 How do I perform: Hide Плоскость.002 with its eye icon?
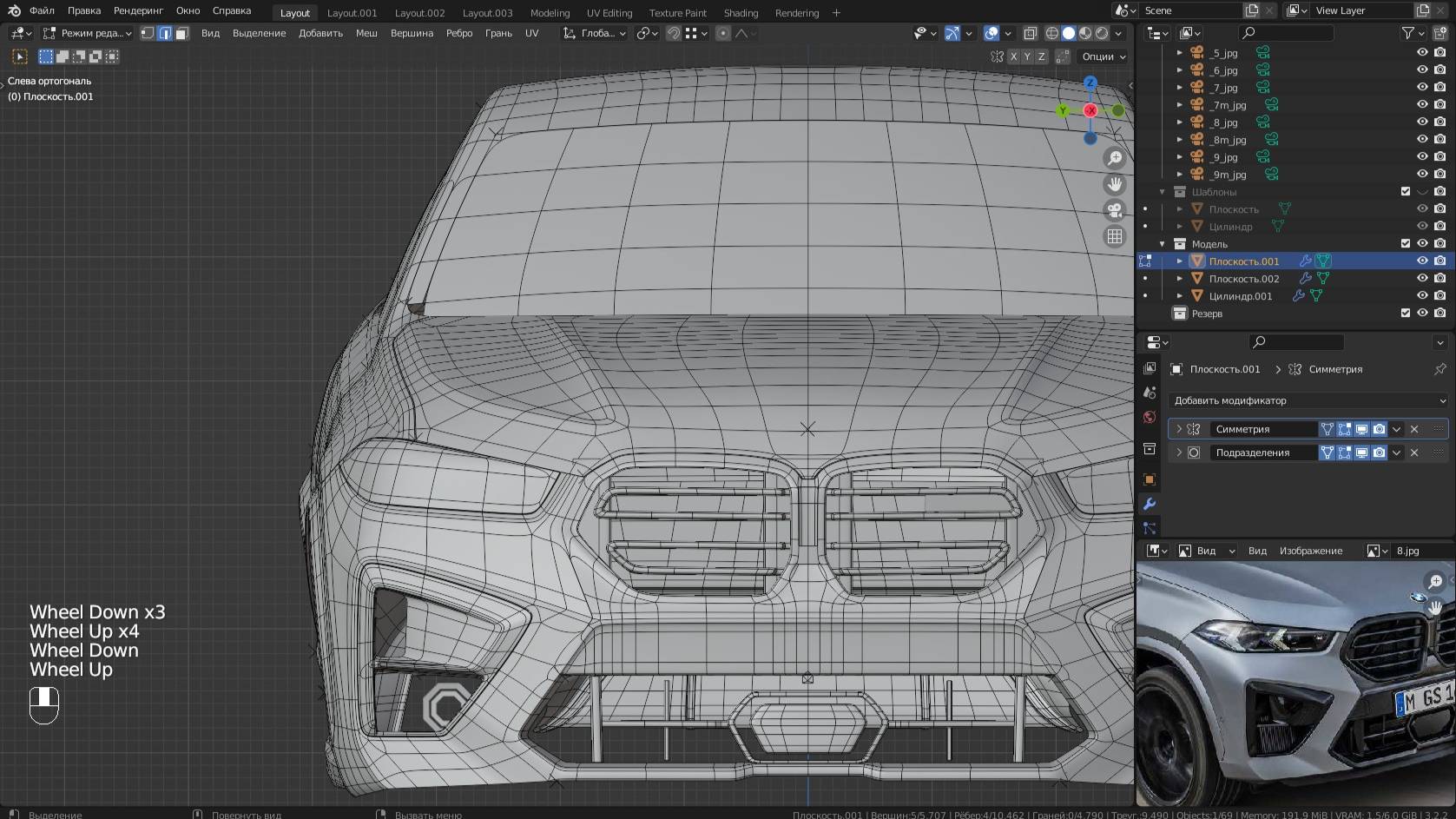1421,278
